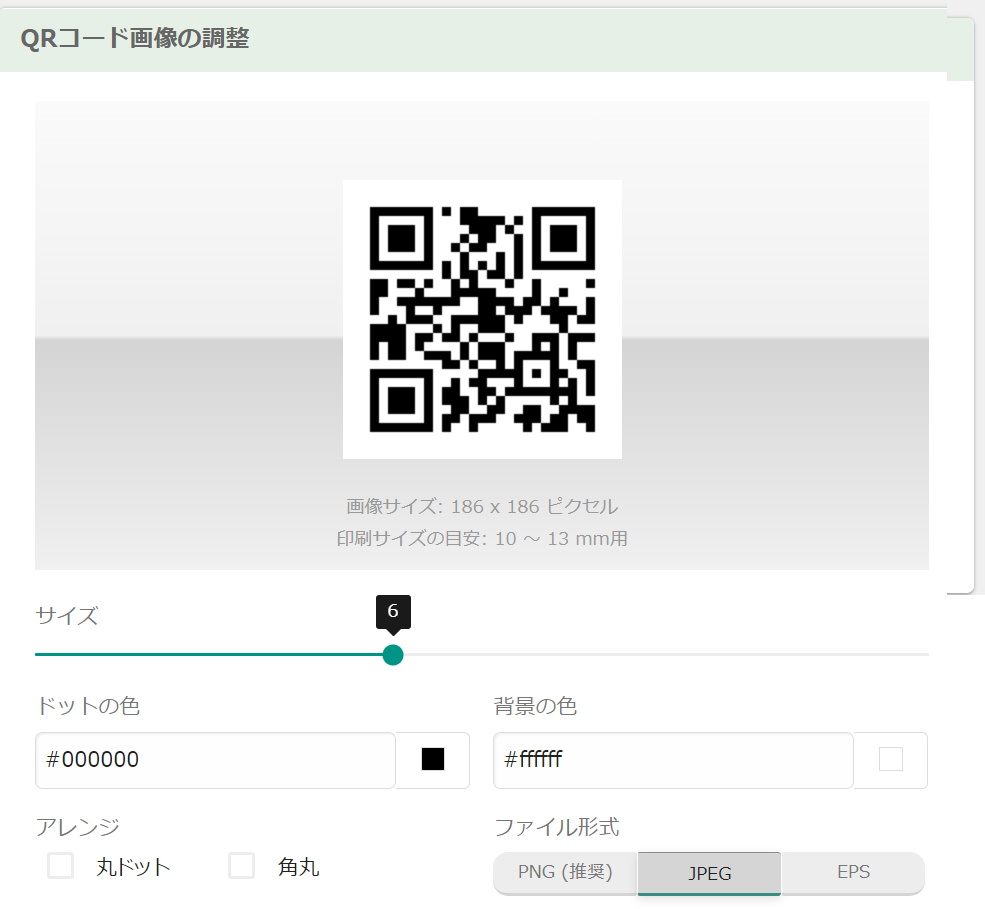The image size is (985, 909).
Task: Toggle the 角丸 checkbox
Action: click(241, 866)
